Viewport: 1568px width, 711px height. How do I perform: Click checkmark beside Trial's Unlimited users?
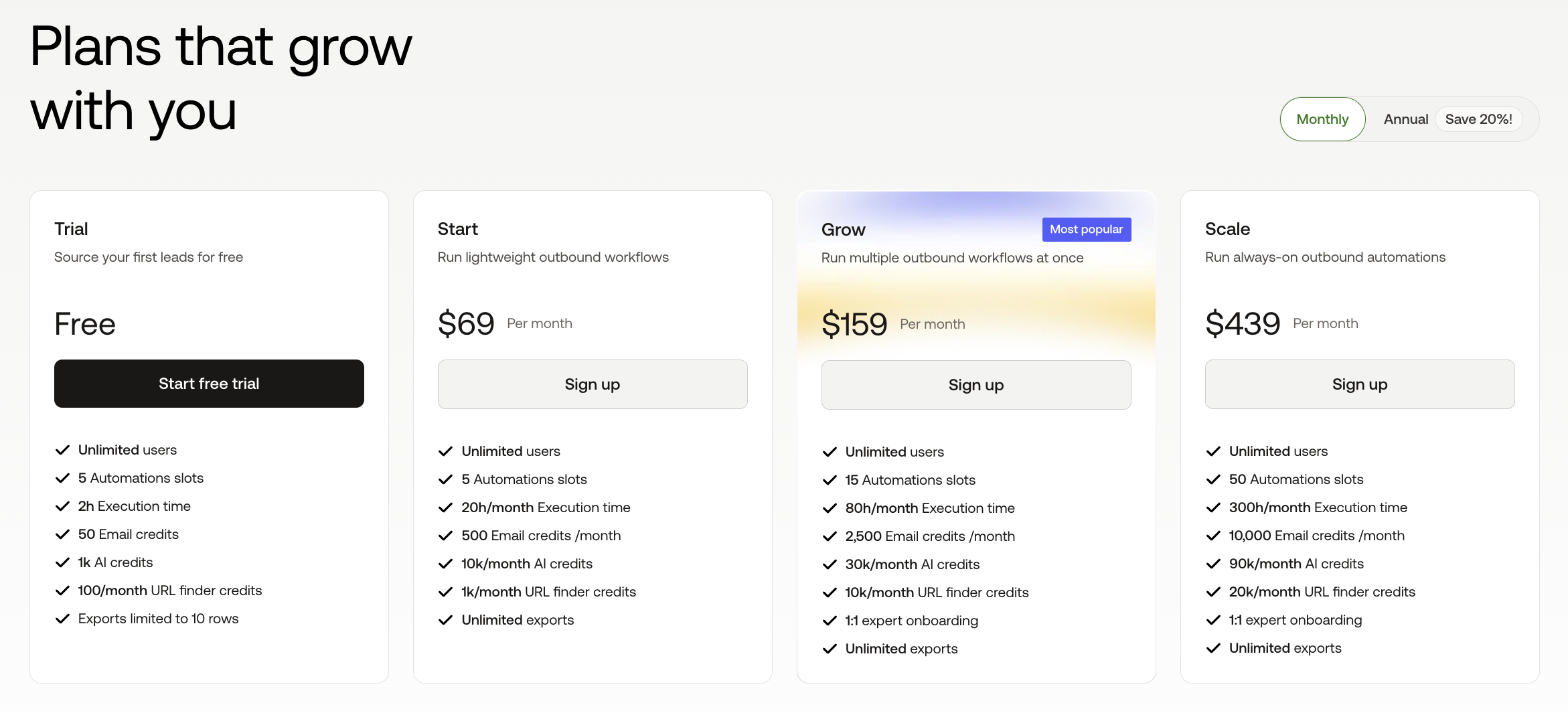[62, 450]
